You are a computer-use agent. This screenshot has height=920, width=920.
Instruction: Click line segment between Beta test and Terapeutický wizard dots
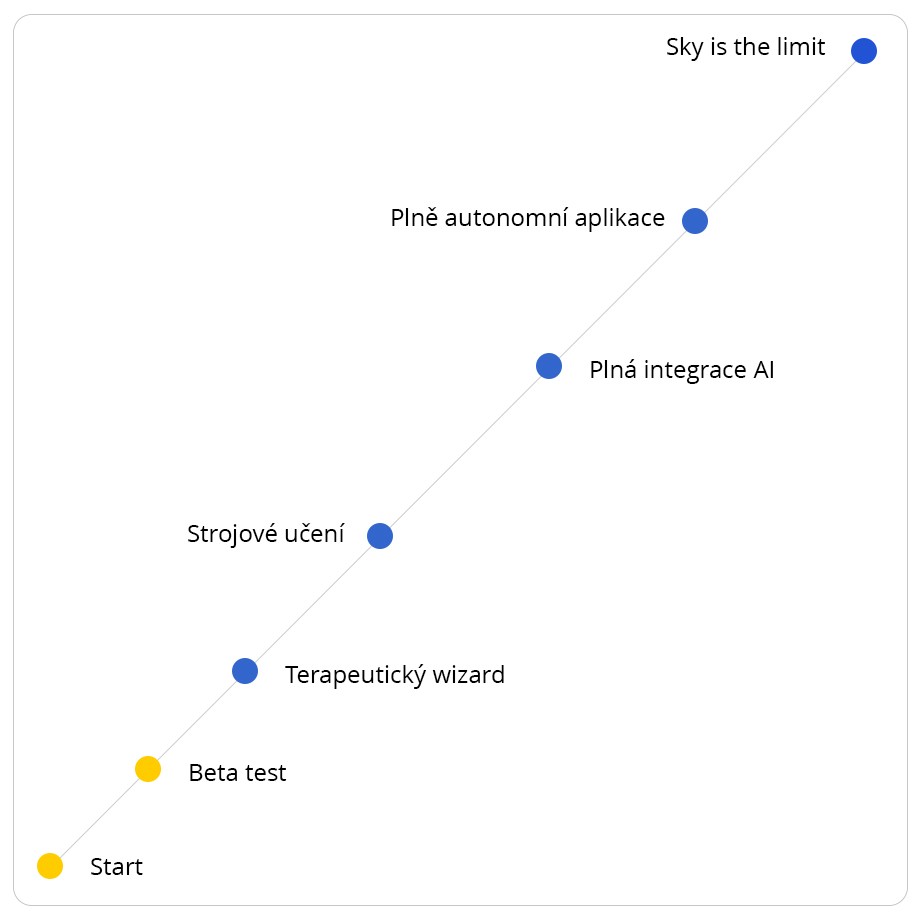point(196,720)
